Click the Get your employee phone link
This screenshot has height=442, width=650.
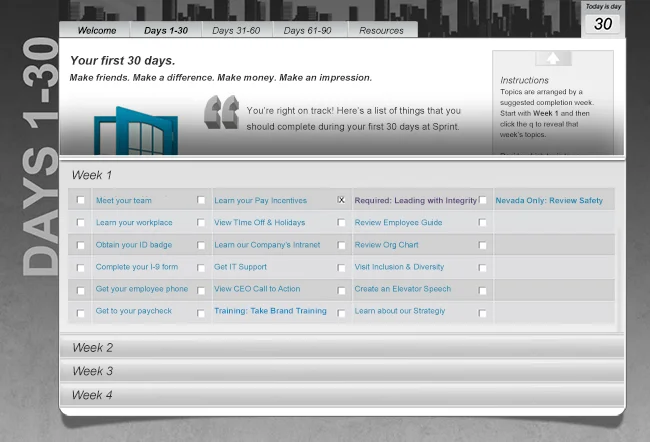point(142,289)
